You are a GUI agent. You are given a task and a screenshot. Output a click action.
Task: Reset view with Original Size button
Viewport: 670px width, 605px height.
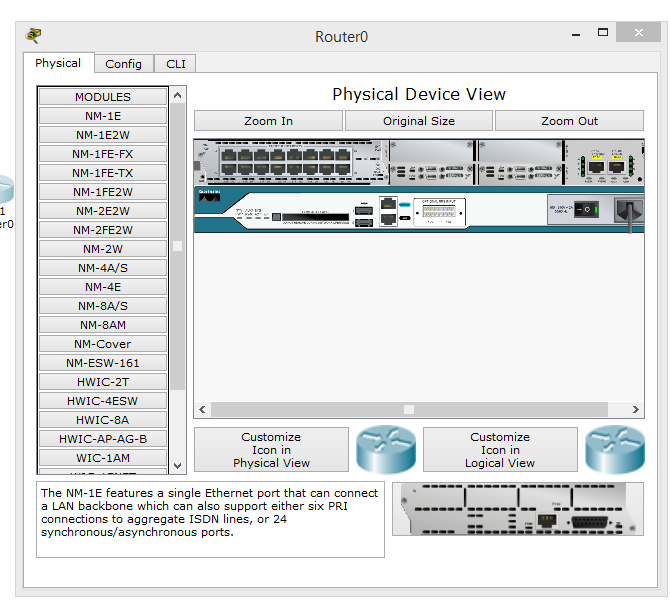click(x=419, y=121)
